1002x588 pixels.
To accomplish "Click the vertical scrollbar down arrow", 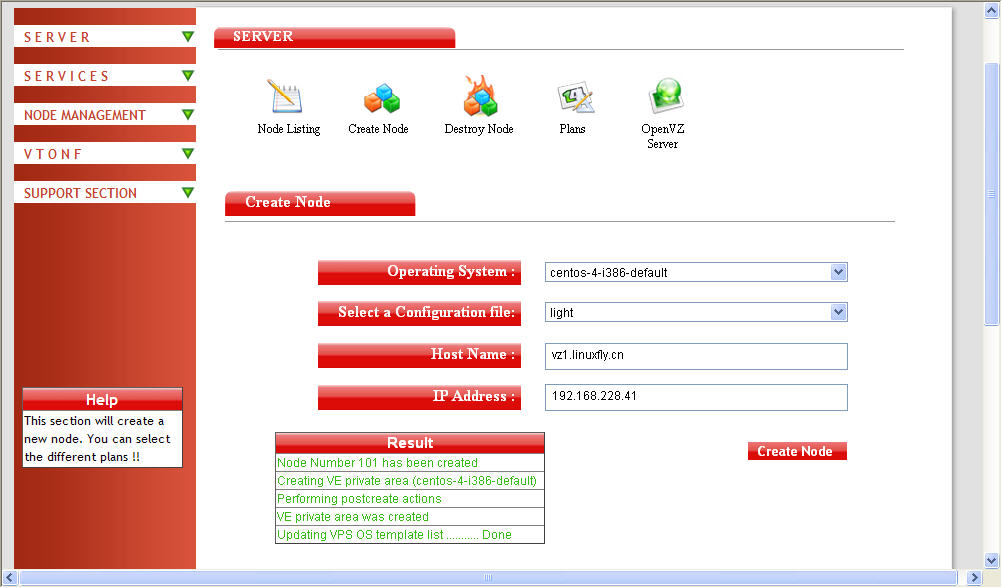I will tap(992, 560).
